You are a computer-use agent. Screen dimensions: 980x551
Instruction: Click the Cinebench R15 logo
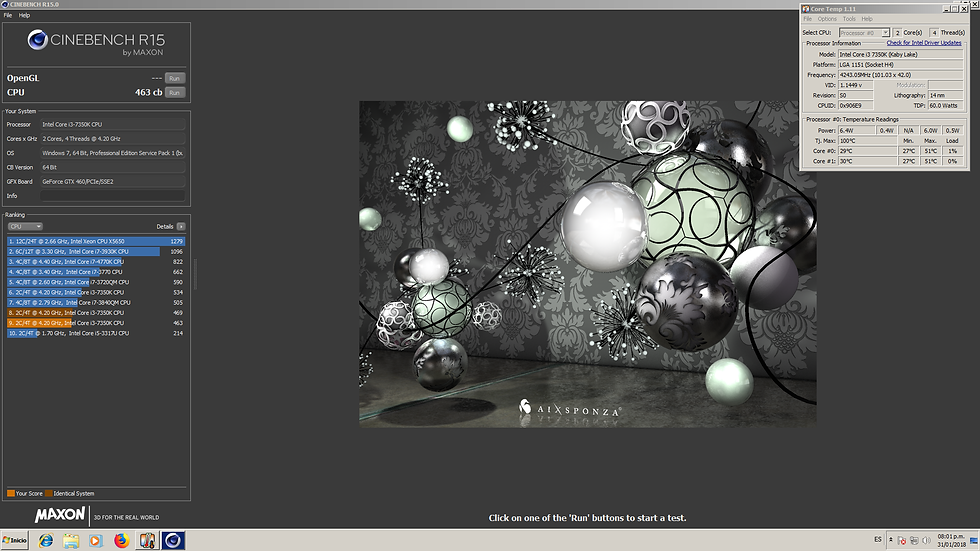(96, 44)
